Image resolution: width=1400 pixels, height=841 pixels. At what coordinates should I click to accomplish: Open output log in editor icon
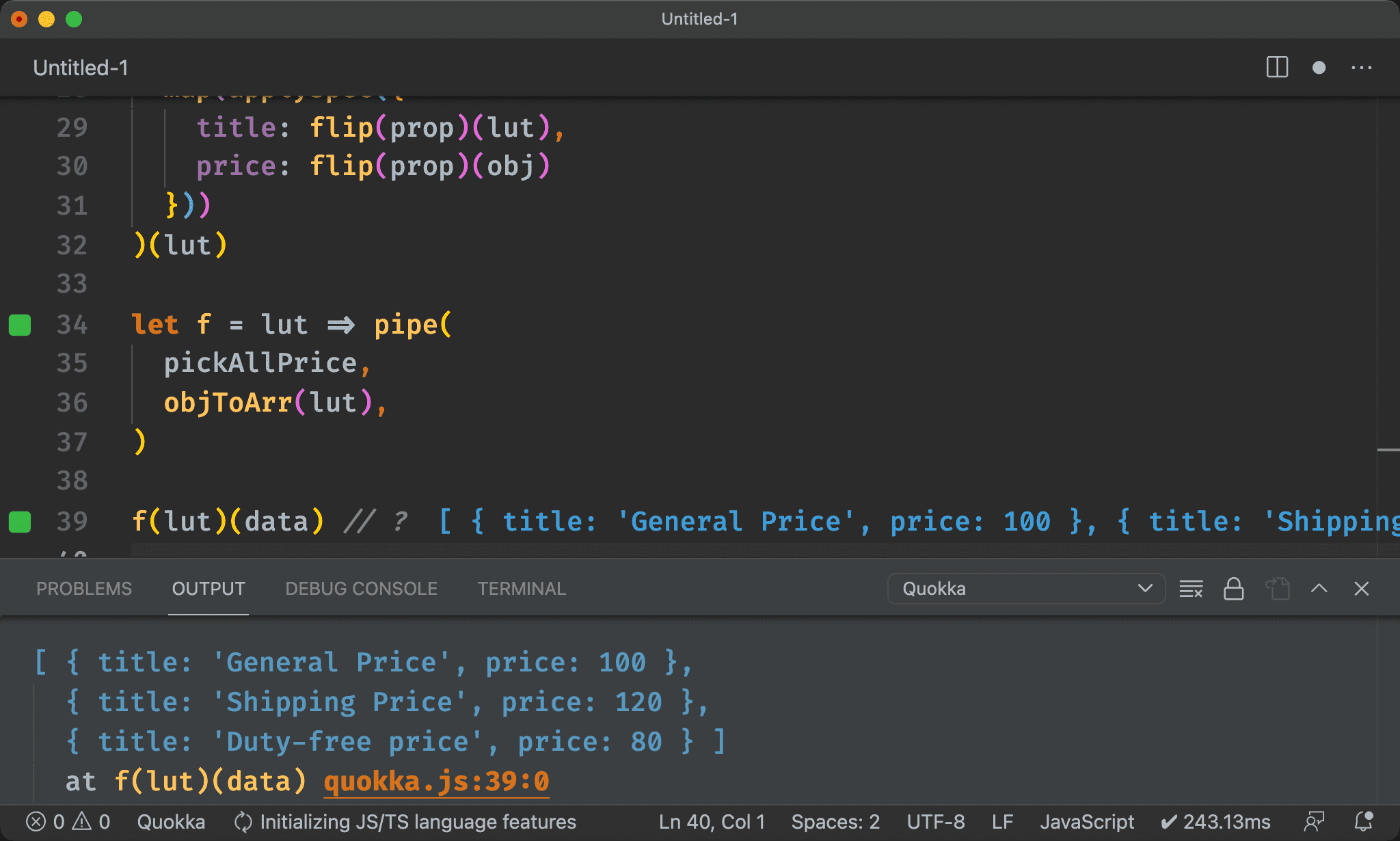1277,589
